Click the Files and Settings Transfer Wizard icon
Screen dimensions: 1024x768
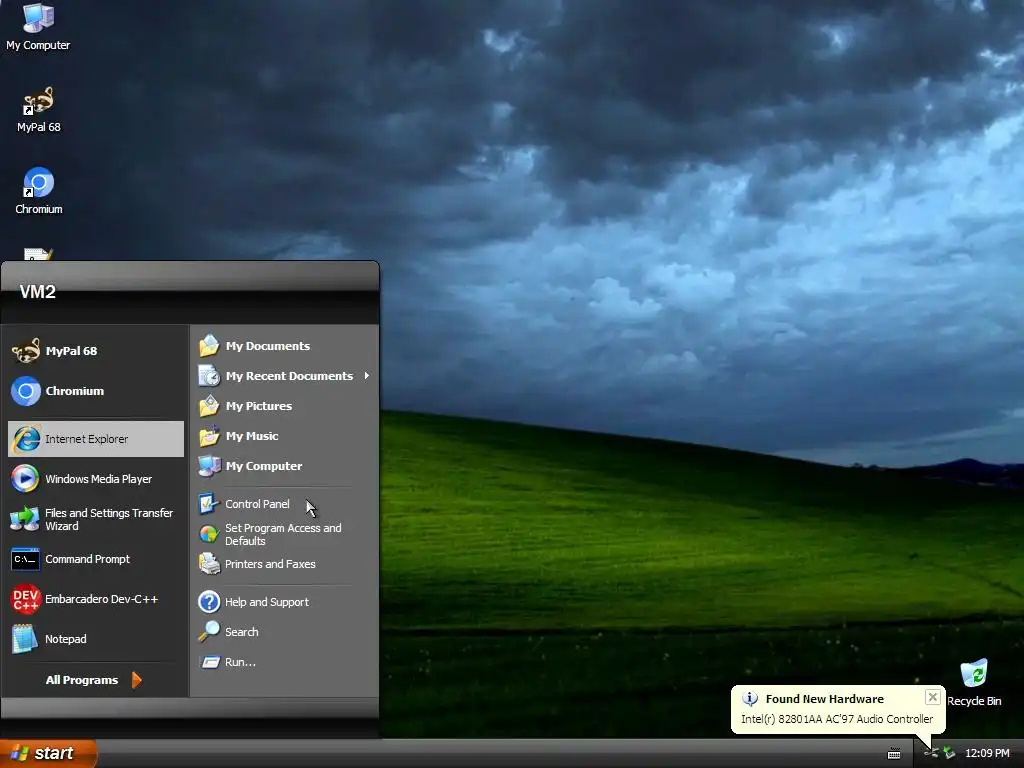click(25, 519)
